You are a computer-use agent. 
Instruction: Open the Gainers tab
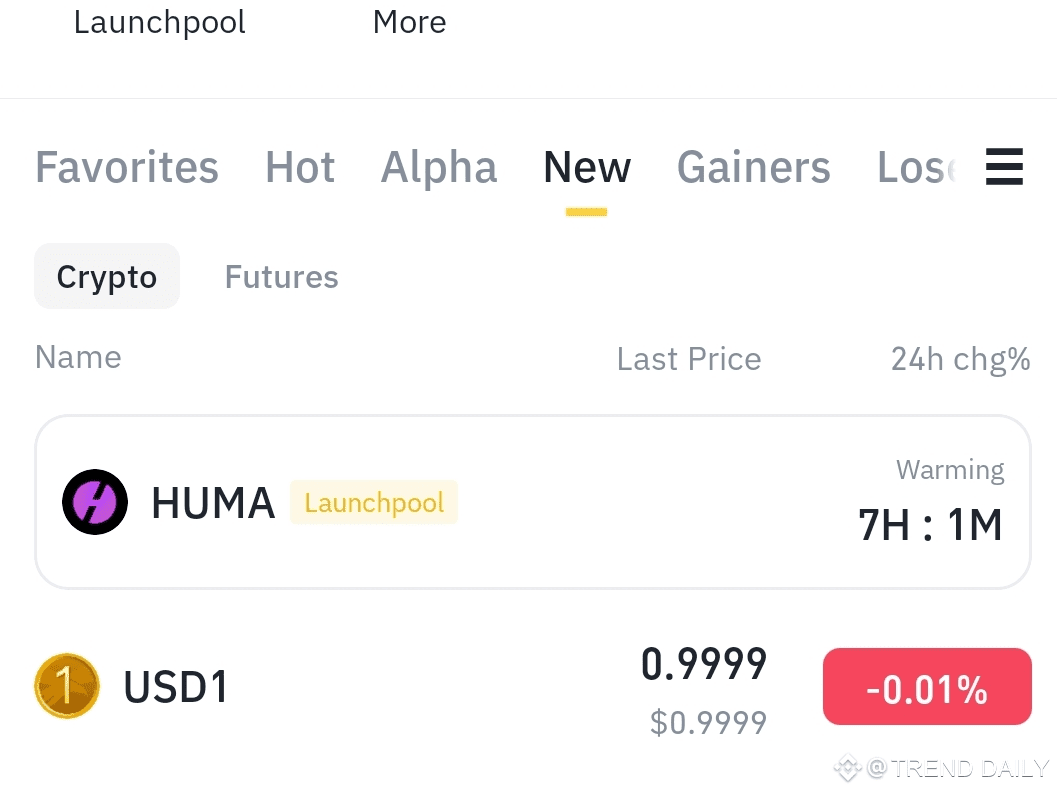coord(753,167)
